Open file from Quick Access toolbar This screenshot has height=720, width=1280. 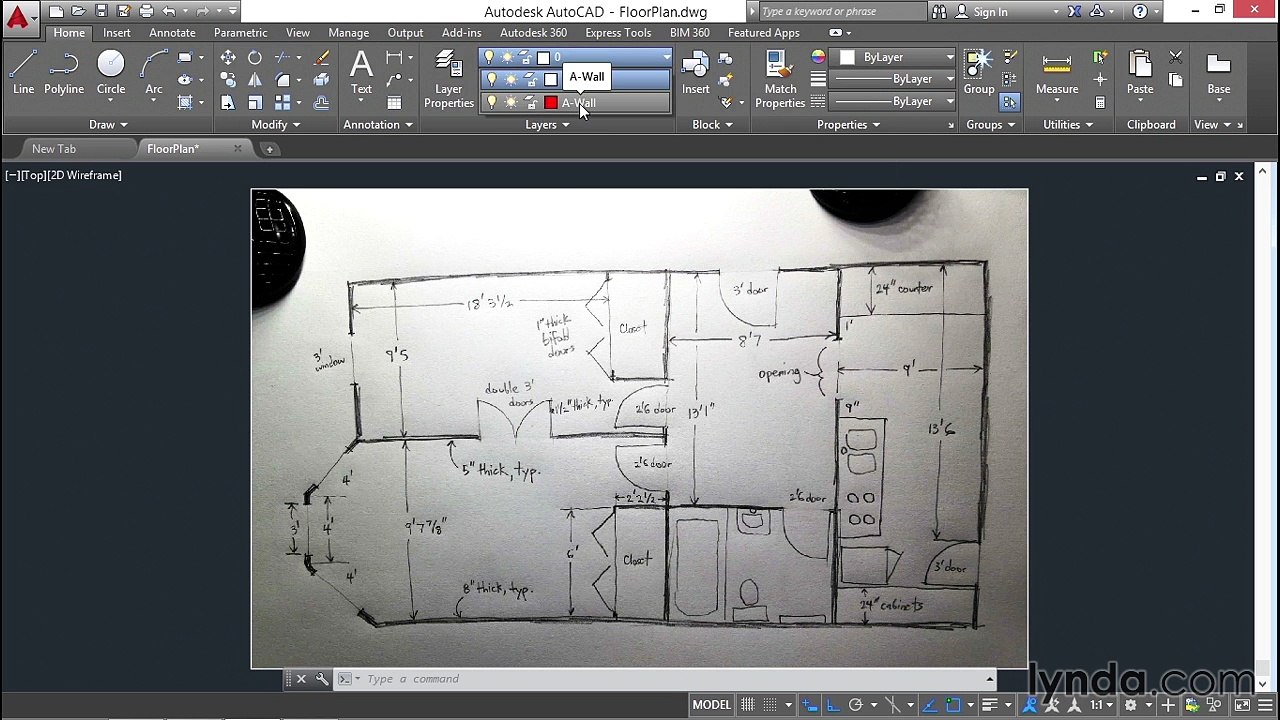(x=78, y=12)
